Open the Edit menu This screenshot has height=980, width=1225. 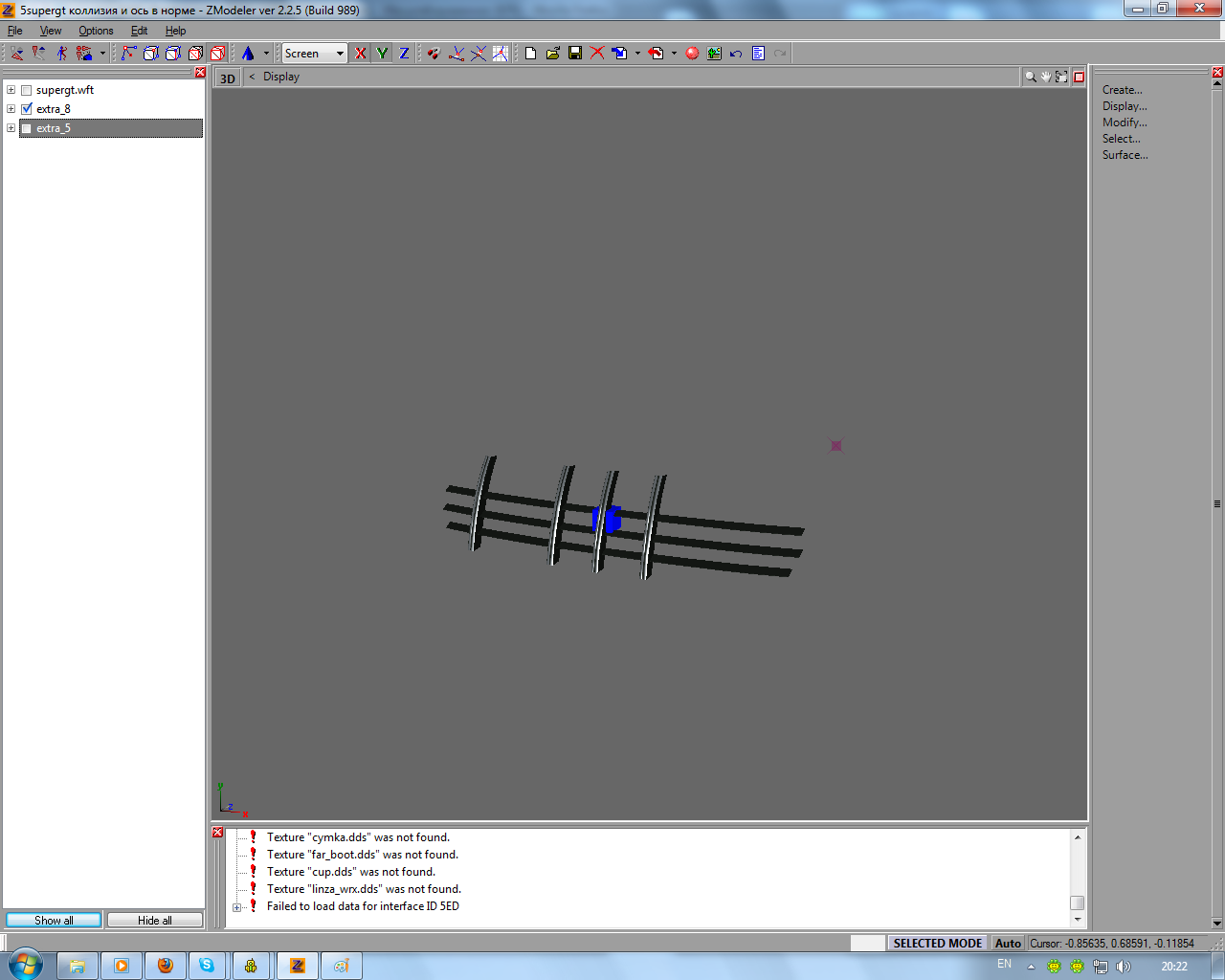(139, 31)
